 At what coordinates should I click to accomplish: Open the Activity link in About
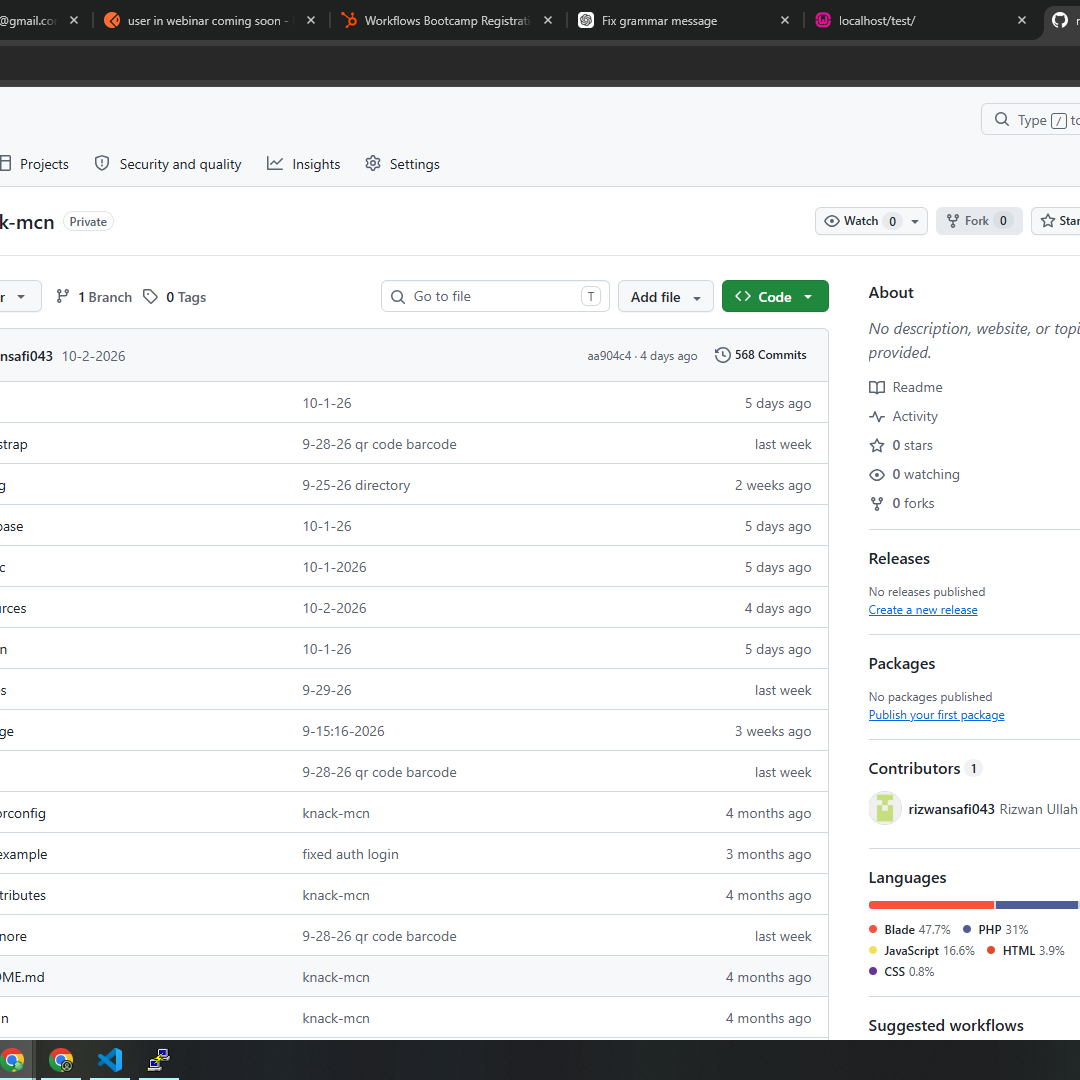click(904, 416)
